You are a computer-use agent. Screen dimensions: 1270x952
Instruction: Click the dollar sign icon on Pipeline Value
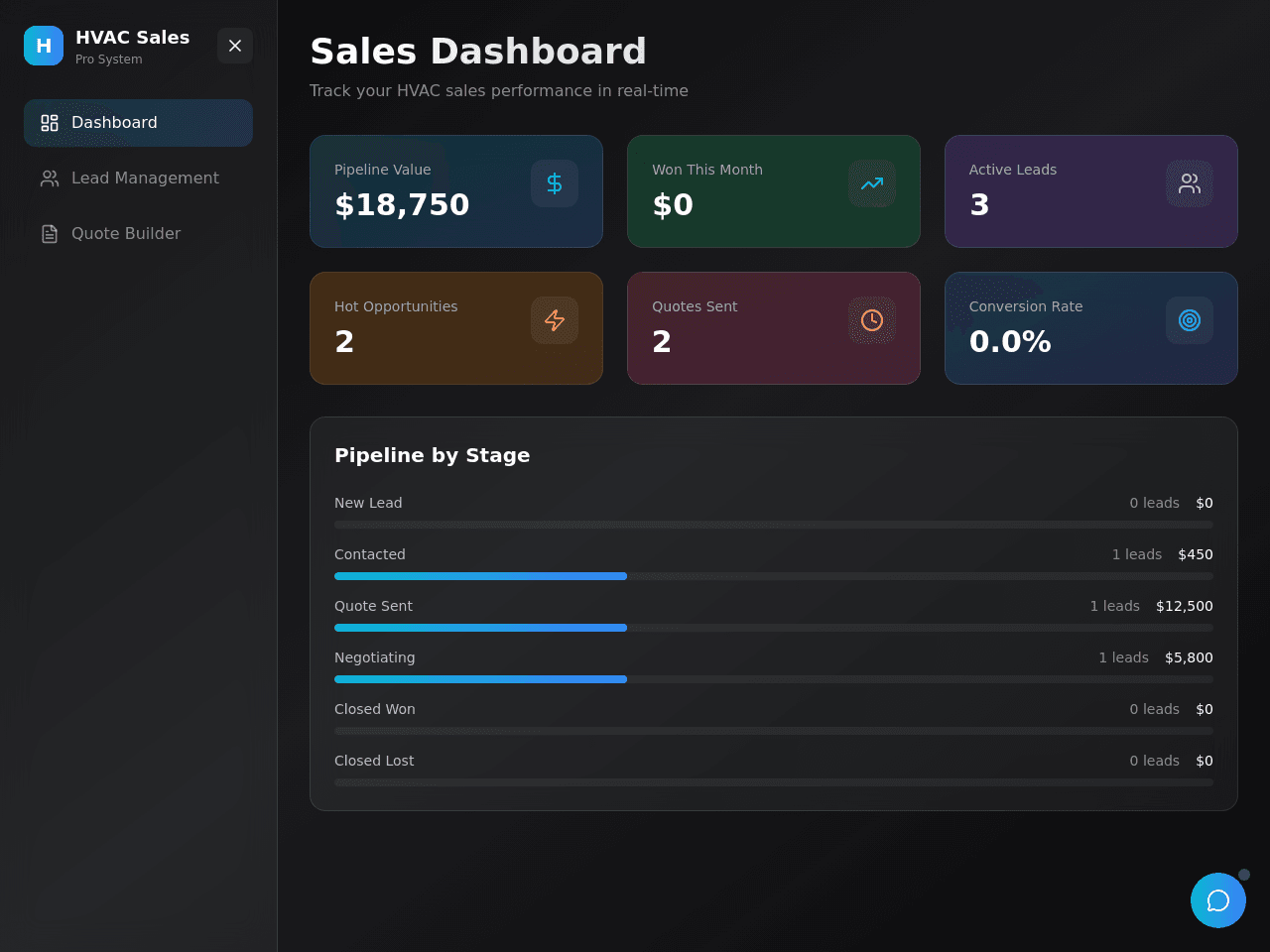[x=555, y=183]
